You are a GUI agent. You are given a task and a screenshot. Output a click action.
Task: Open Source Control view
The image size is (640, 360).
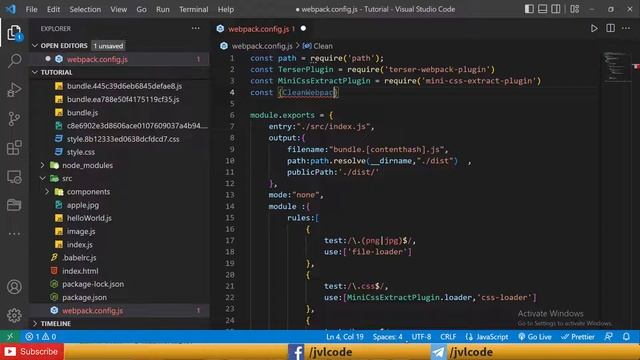pyautogui.click(x=14, y=118)
